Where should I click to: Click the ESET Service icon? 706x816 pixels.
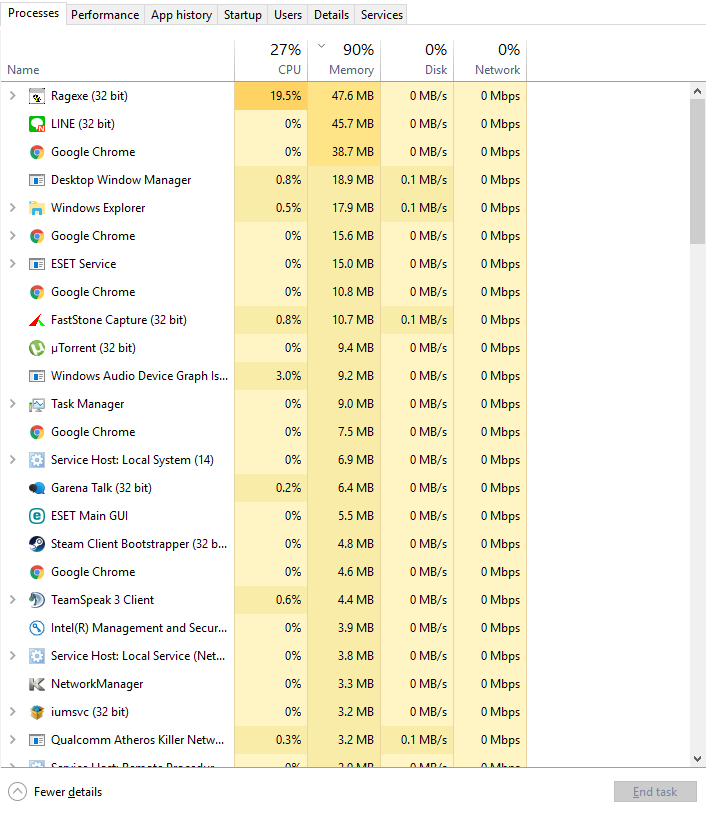tap(36, 264)
